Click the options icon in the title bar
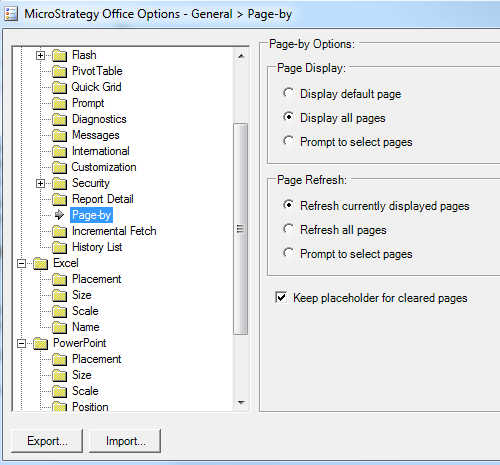Image resolution: width=500 pixels, height=465 pixels. 11,14
